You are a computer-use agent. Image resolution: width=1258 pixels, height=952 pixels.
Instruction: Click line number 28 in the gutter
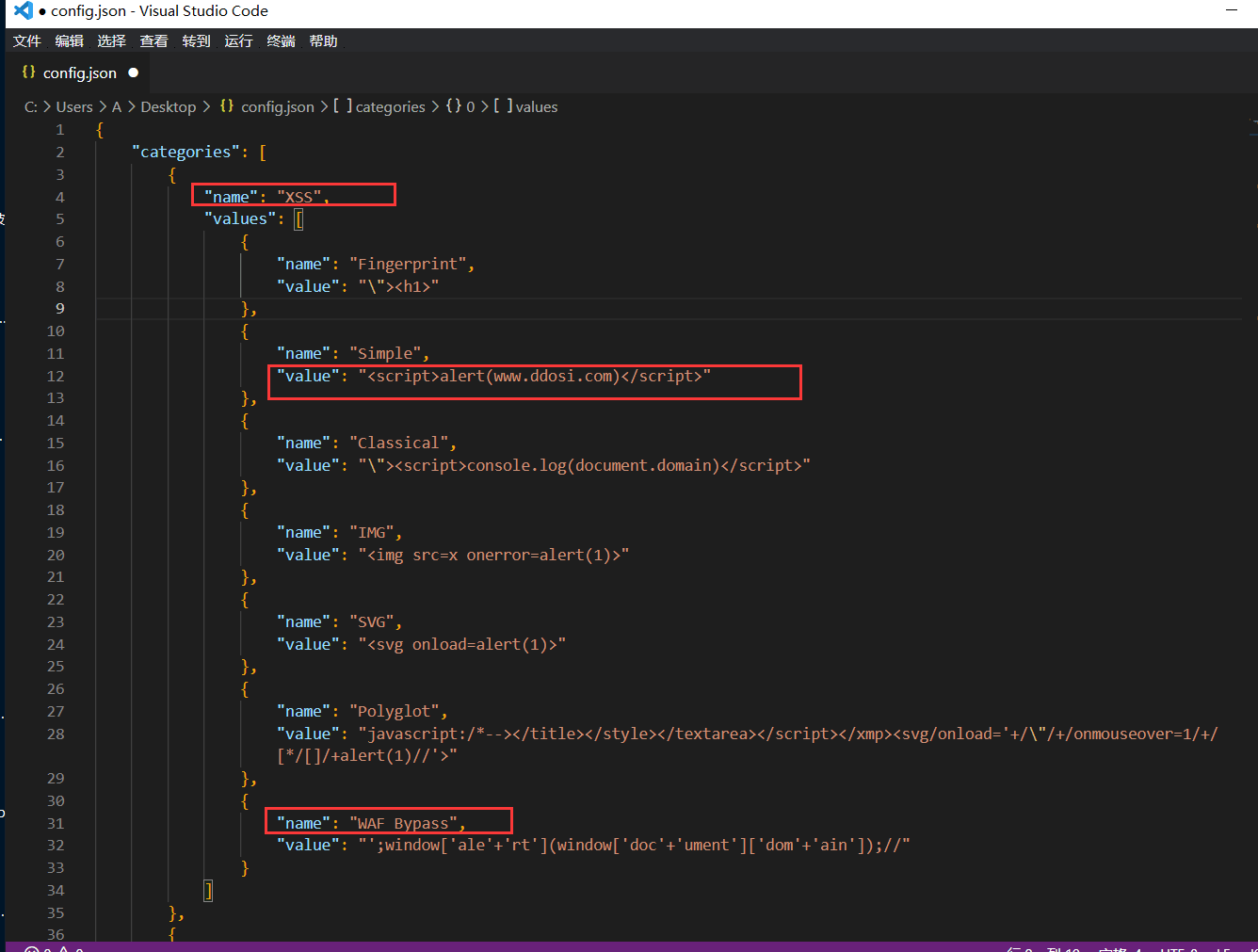click(56, 734)
